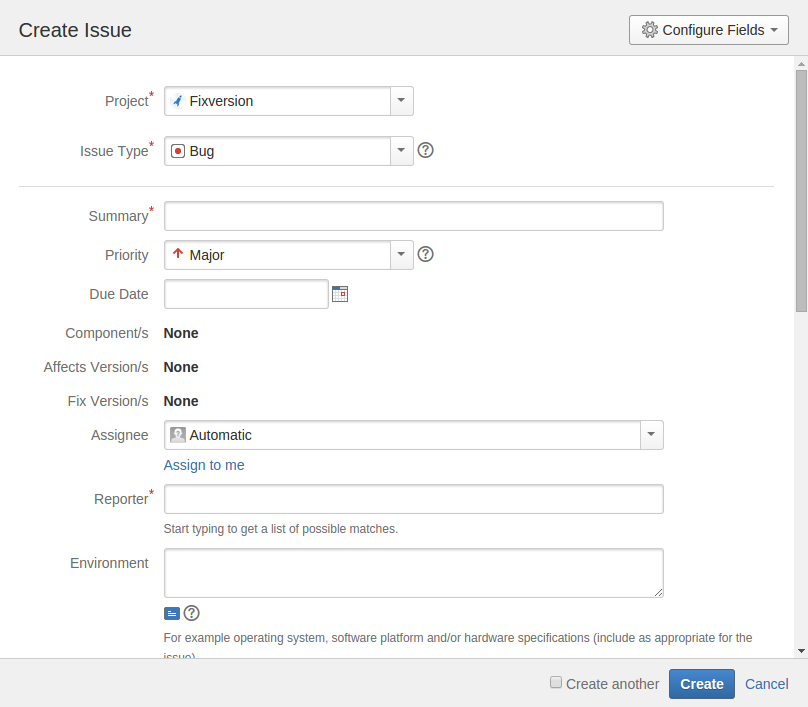Click the Issue Type help icon
The image size is (808, 707).
tap(425, 151)
